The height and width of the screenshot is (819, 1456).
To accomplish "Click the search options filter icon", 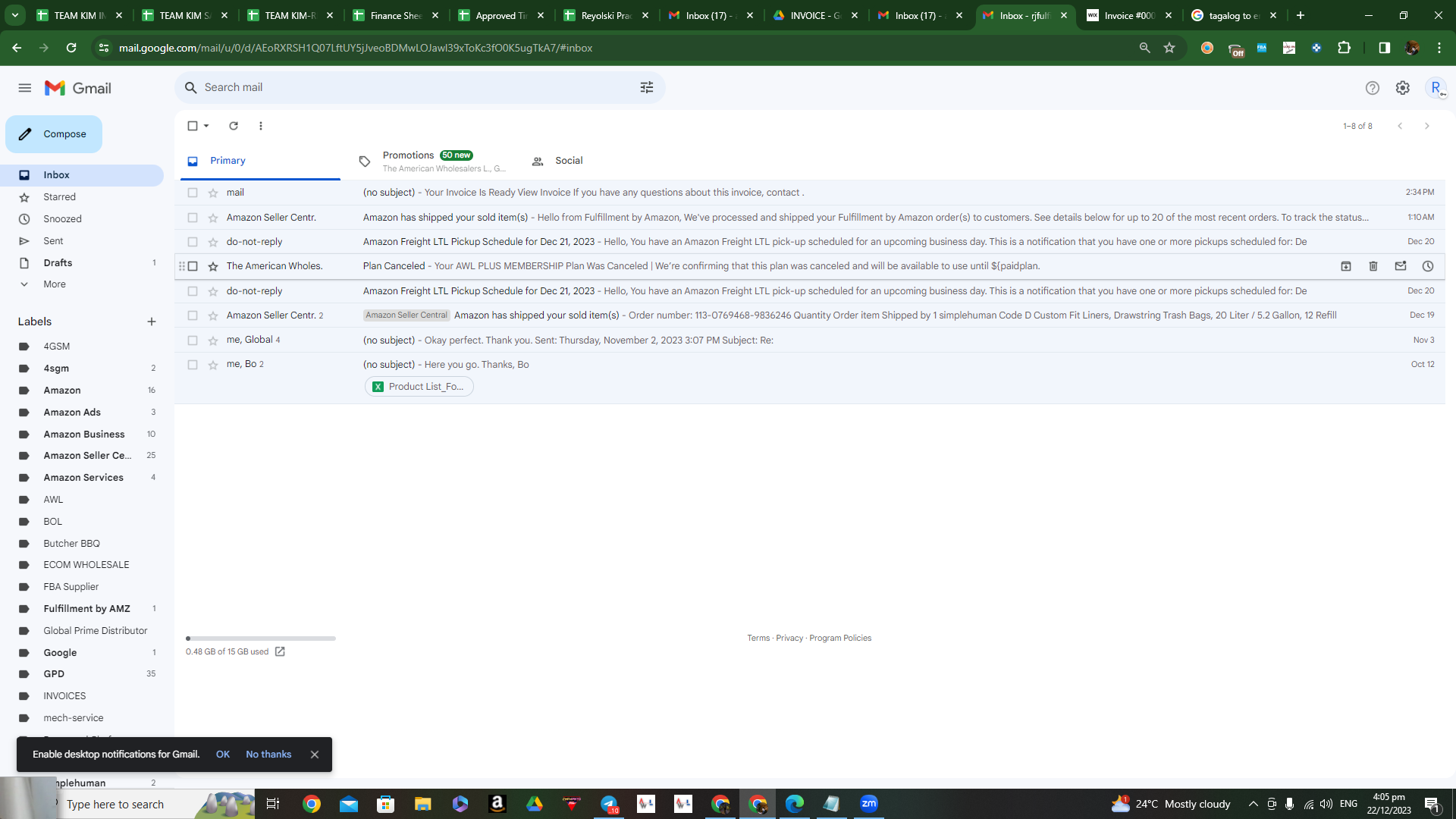I will point(647,88).
